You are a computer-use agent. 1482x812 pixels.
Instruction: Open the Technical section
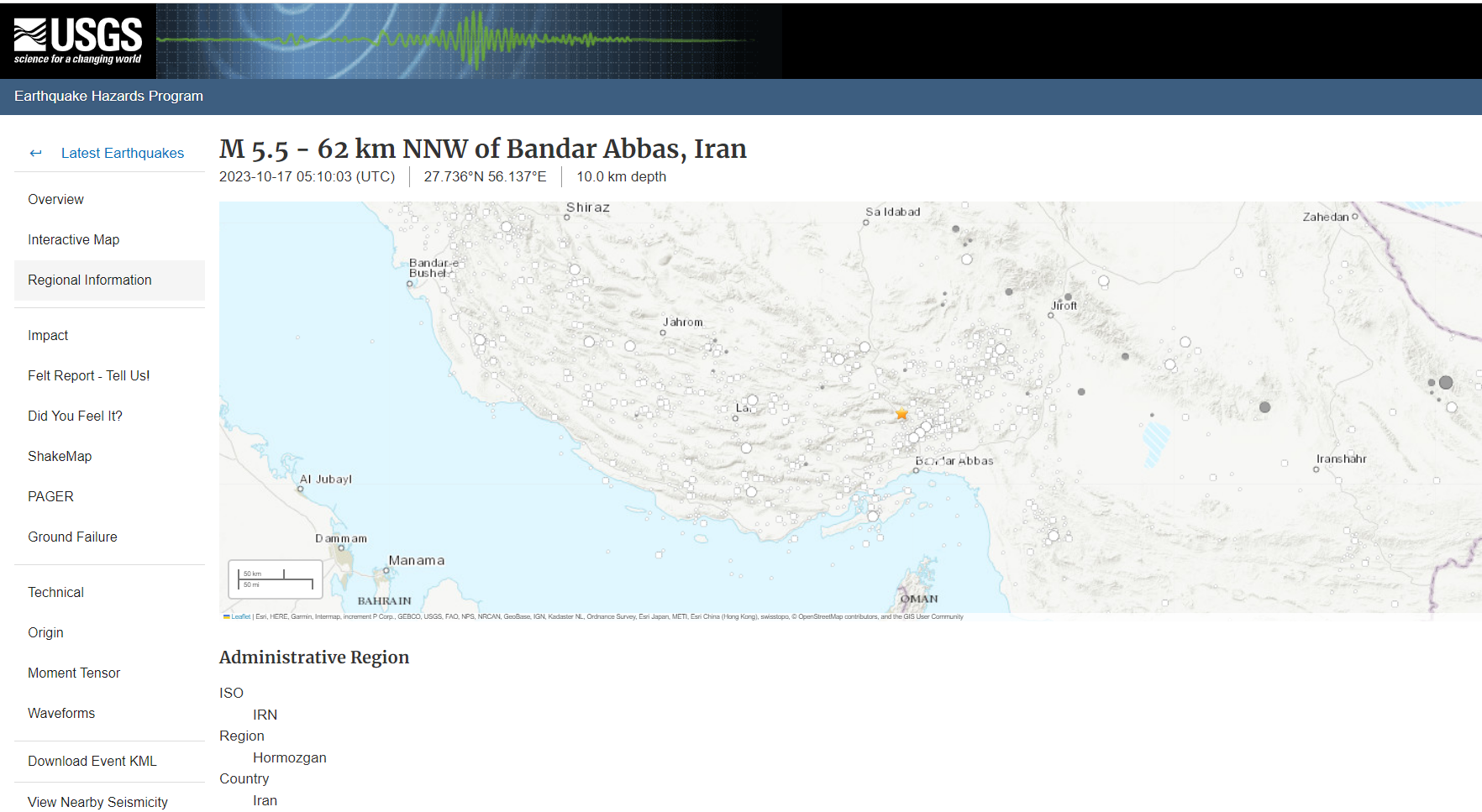[55, 592]
